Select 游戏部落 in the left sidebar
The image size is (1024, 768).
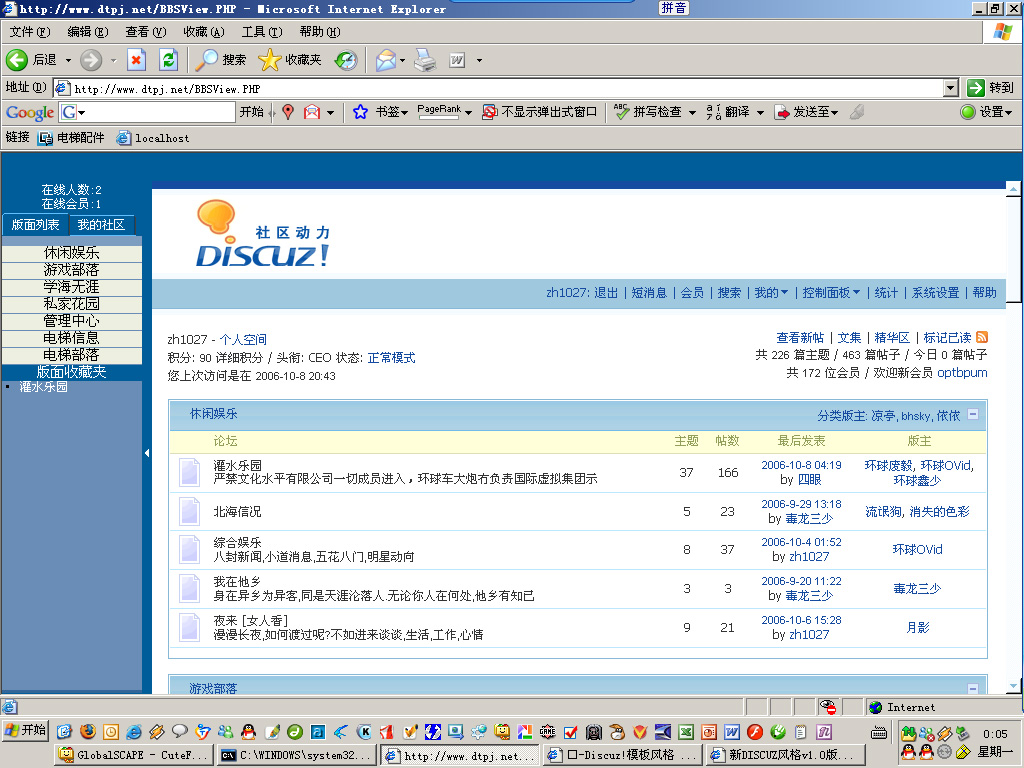(x=72, y=270)
